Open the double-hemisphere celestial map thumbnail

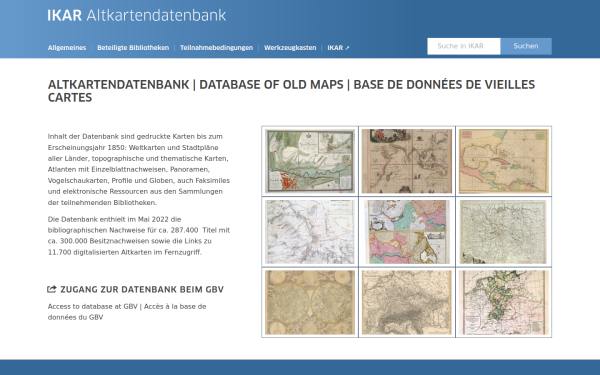pos(310,303)
